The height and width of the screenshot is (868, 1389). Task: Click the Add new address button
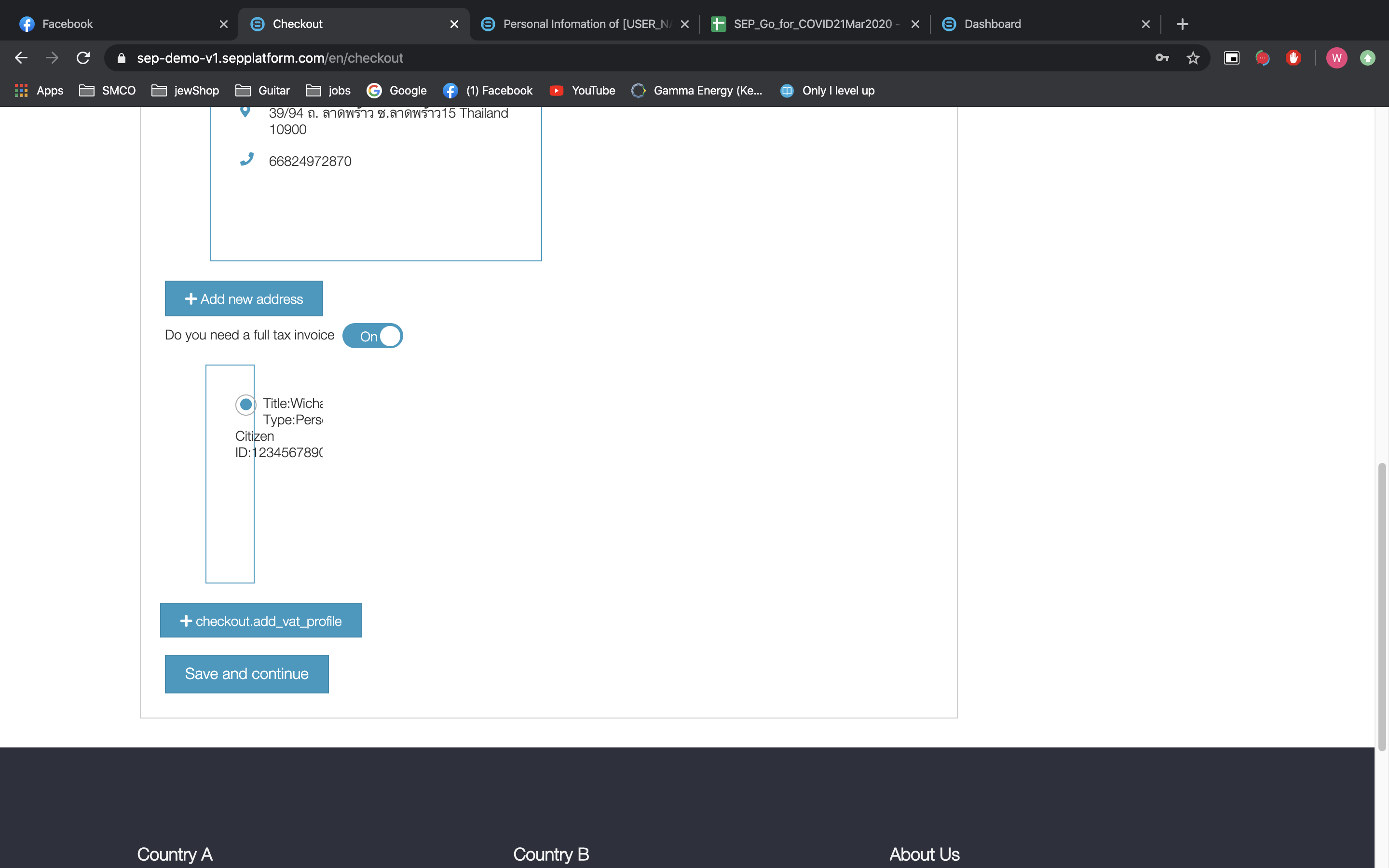click(x=244, y=298)
